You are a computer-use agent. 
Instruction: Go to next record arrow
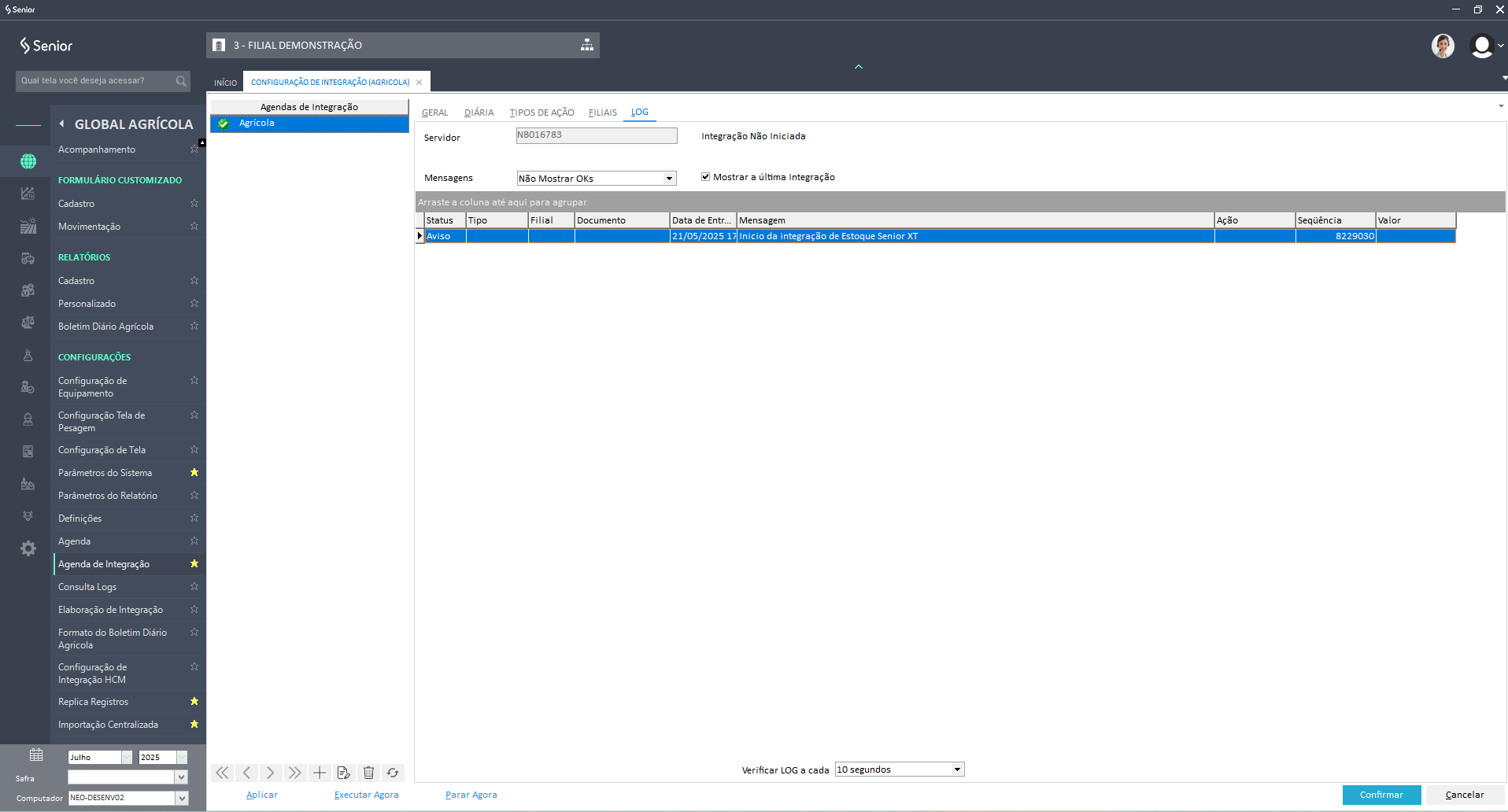271,773
